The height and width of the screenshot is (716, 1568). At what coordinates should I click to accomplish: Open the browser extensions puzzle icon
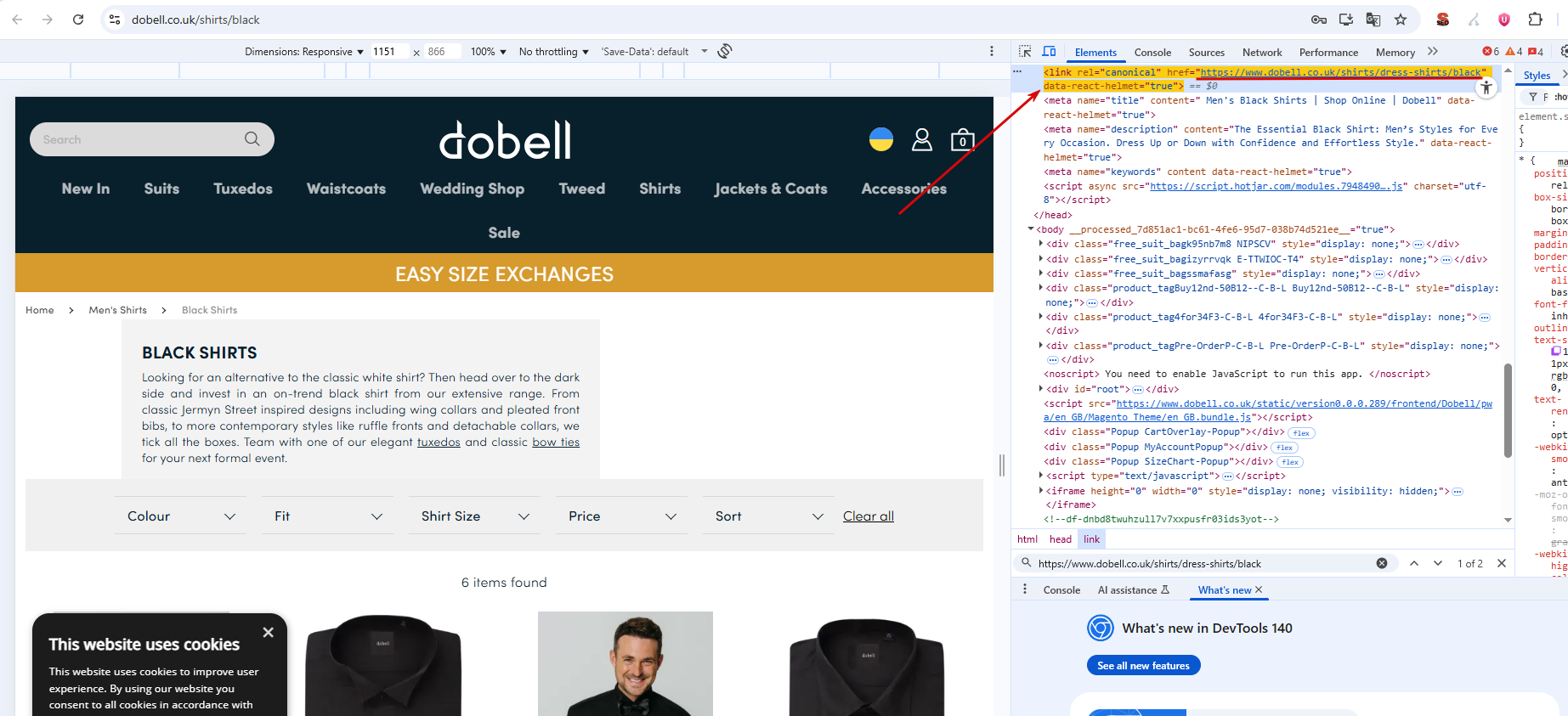pos(1535,20)
